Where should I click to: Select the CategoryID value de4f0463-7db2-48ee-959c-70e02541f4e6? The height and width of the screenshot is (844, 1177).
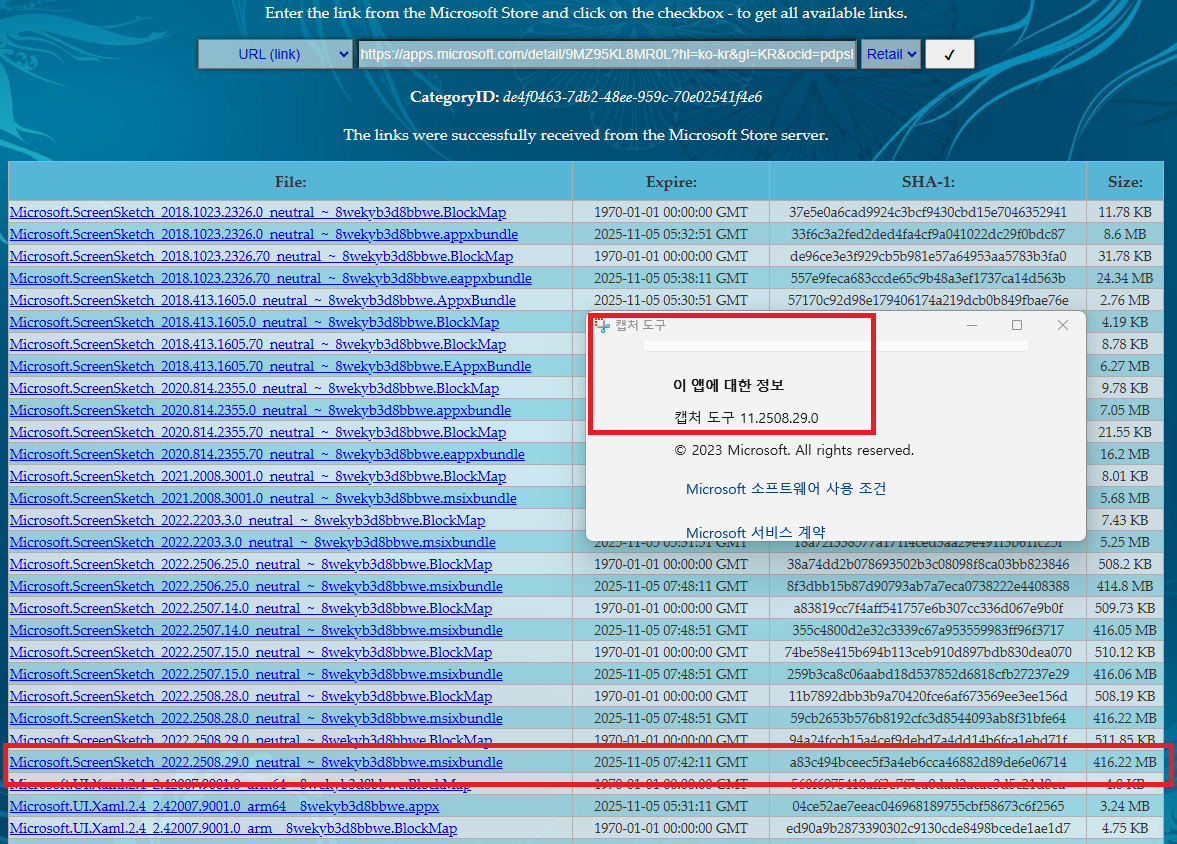point(632,97)
